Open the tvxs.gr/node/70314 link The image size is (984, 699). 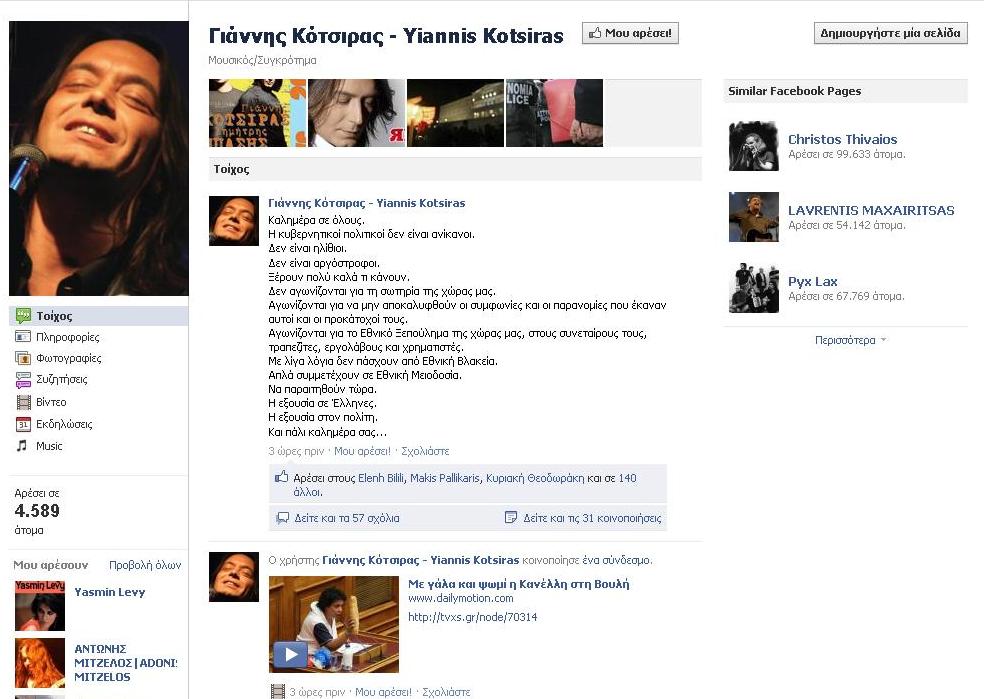(472, 617)
